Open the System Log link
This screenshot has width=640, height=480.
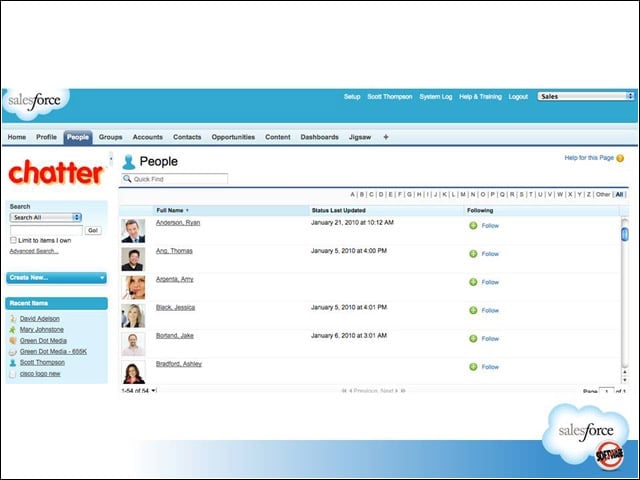[x=436, y=97]
